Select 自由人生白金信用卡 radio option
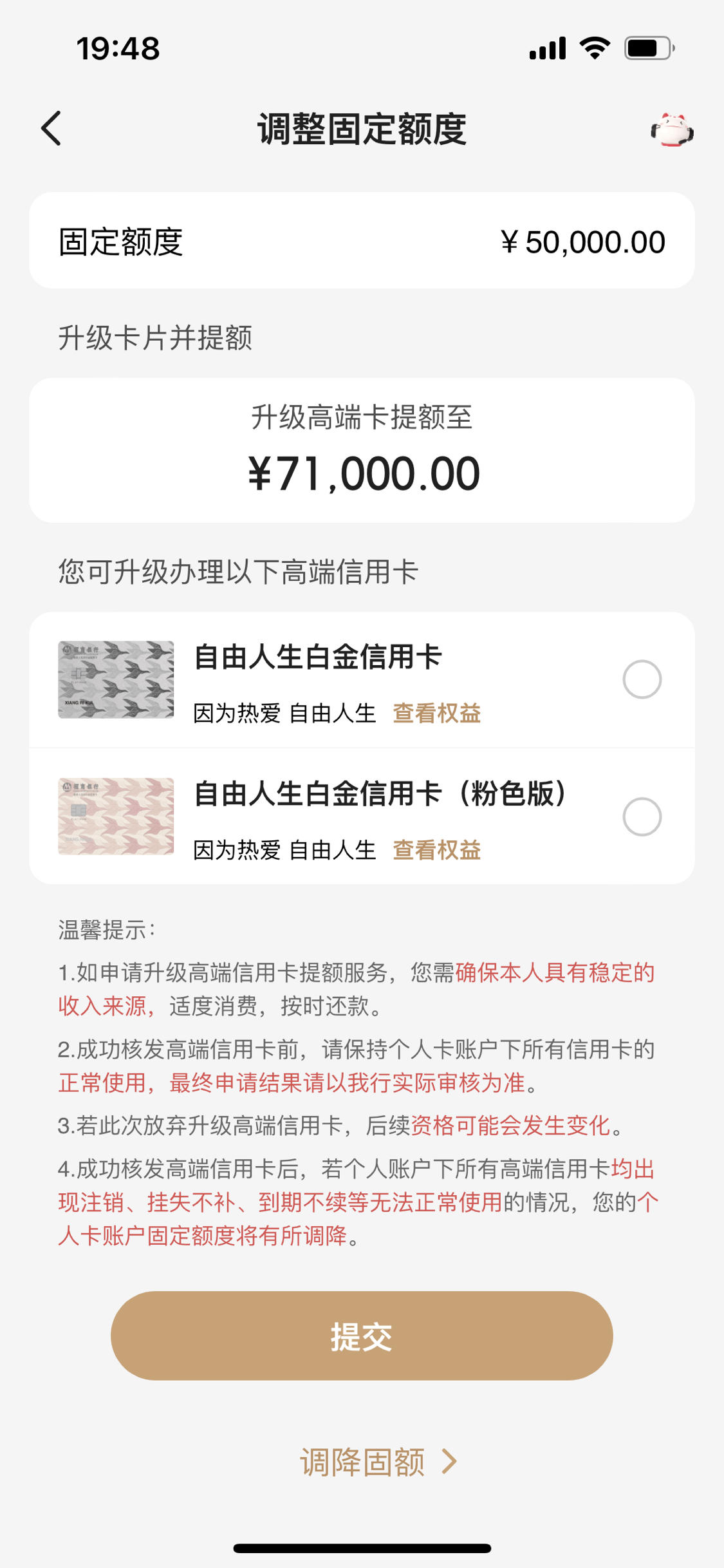 click(642, 679)
